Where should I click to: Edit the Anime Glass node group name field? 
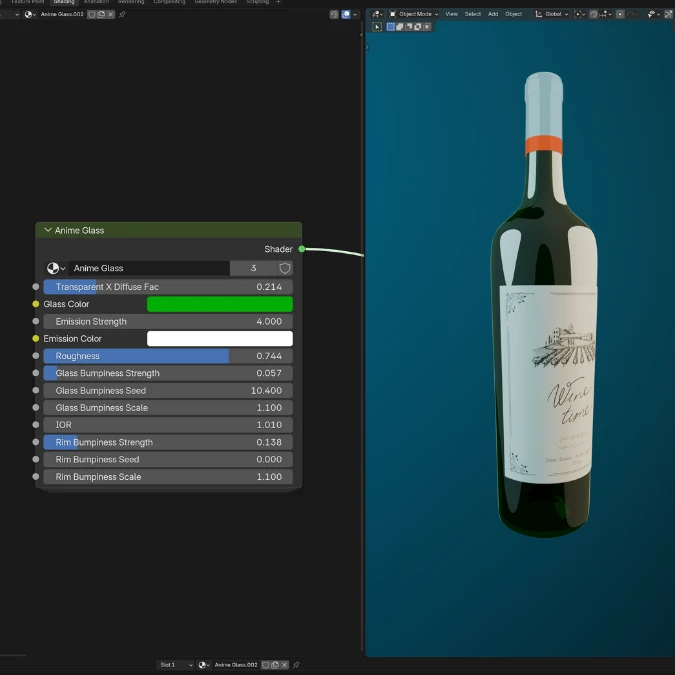[x=149, y=268]
